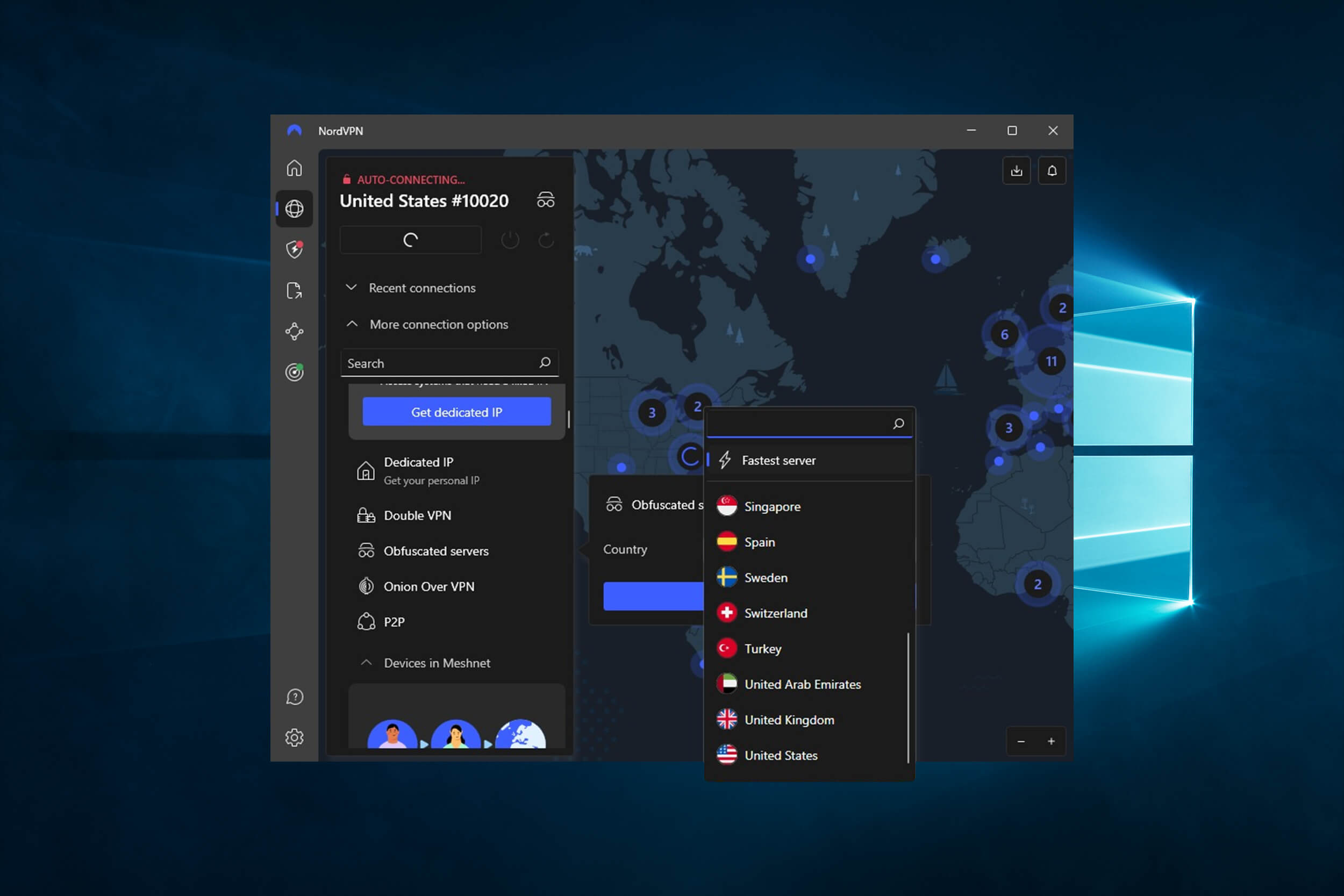The width and height of the screenshot is (1344, 896).
Task: Select the shield/threat protection icon
Action: 294,249
